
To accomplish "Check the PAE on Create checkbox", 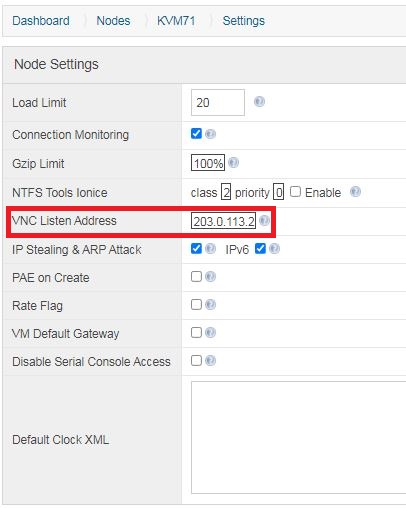I will [196, 276].
